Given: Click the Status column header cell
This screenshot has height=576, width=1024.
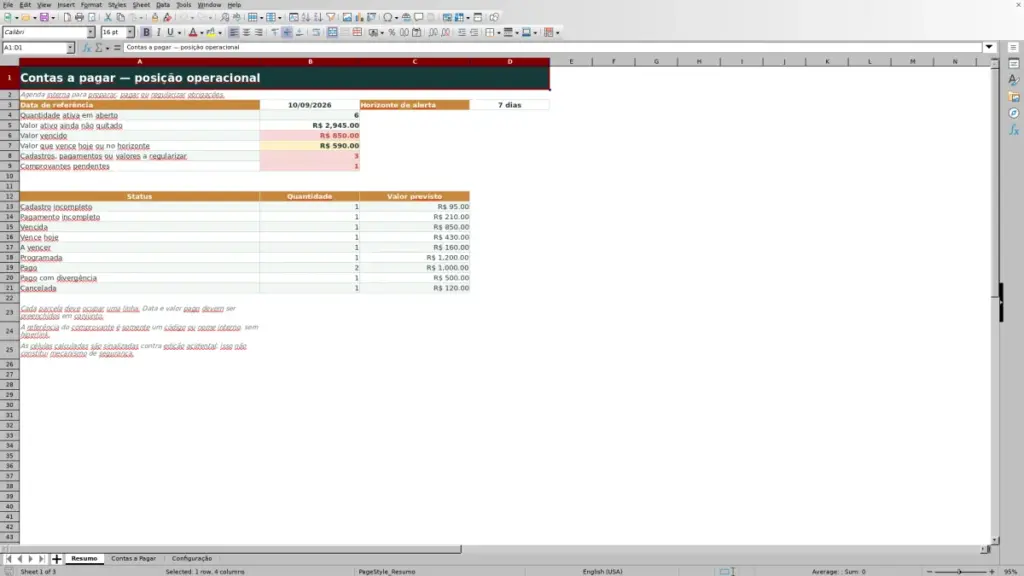Looking at the screenshot, I should click(x=139, y=197).
